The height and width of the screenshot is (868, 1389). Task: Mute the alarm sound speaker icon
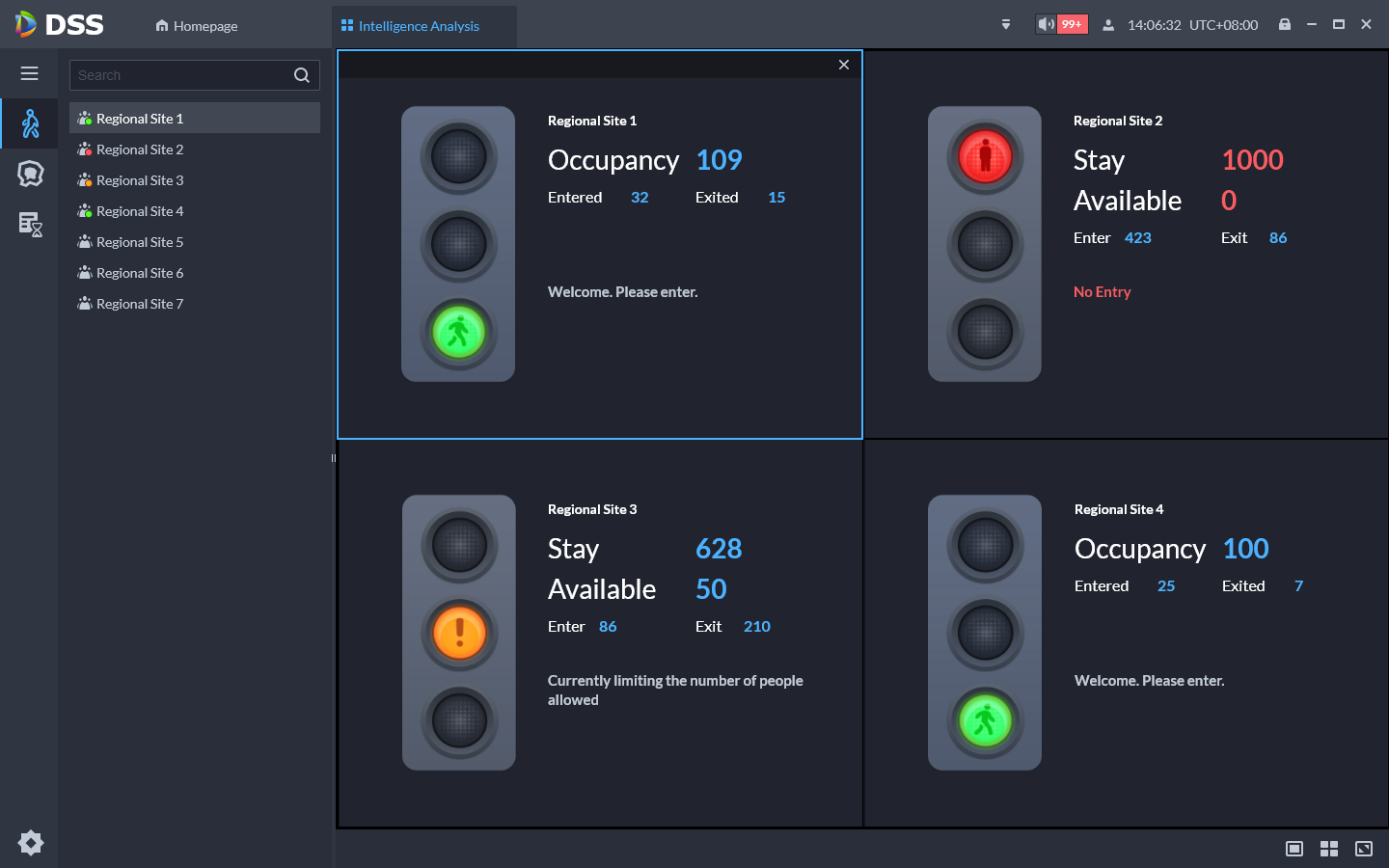(x=1046, y=24)
